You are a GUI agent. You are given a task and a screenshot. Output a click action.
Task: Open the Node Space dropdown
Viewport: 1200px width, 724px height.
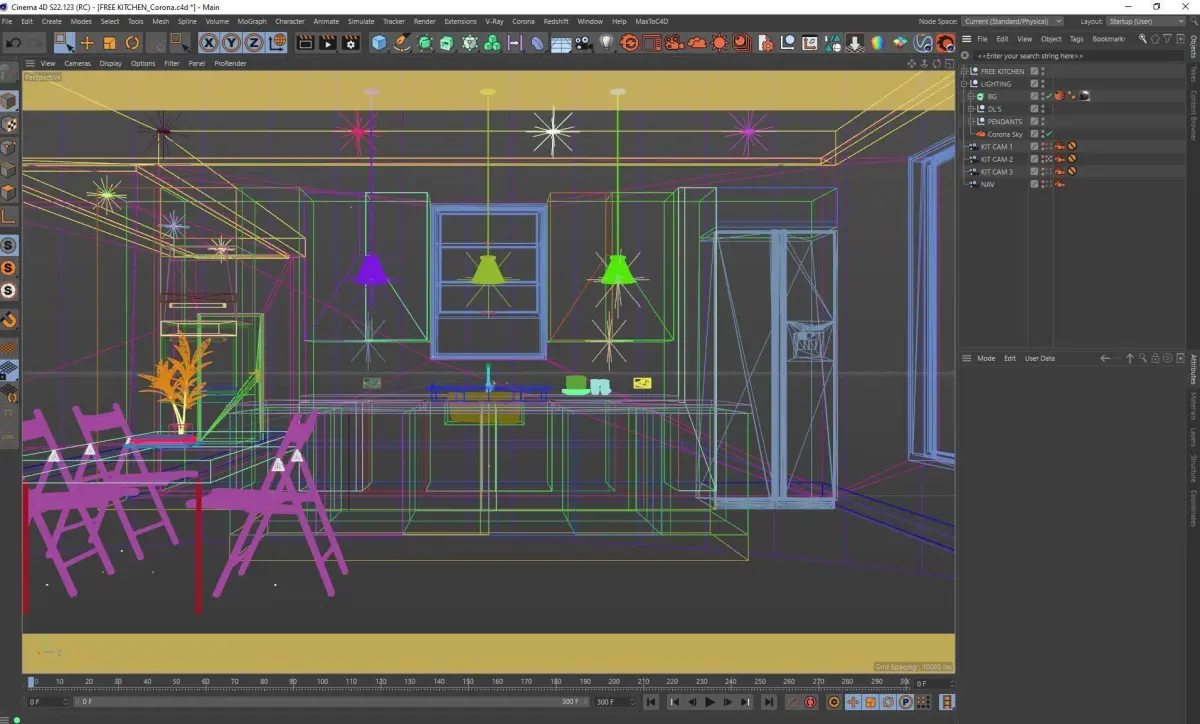coord(1013,21)
